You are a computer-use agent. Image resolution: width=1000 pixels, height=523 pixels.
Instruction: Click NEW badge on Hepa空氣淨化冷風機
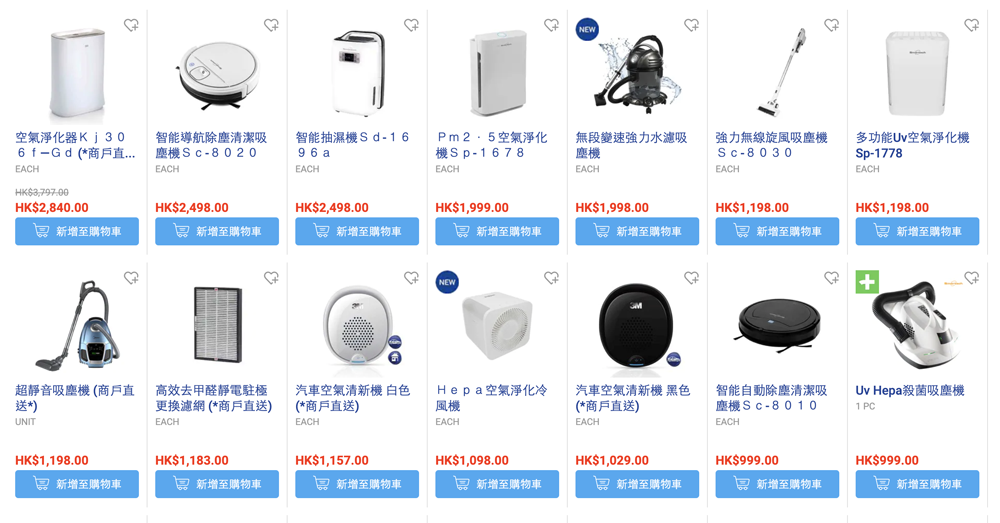(447, 282)
